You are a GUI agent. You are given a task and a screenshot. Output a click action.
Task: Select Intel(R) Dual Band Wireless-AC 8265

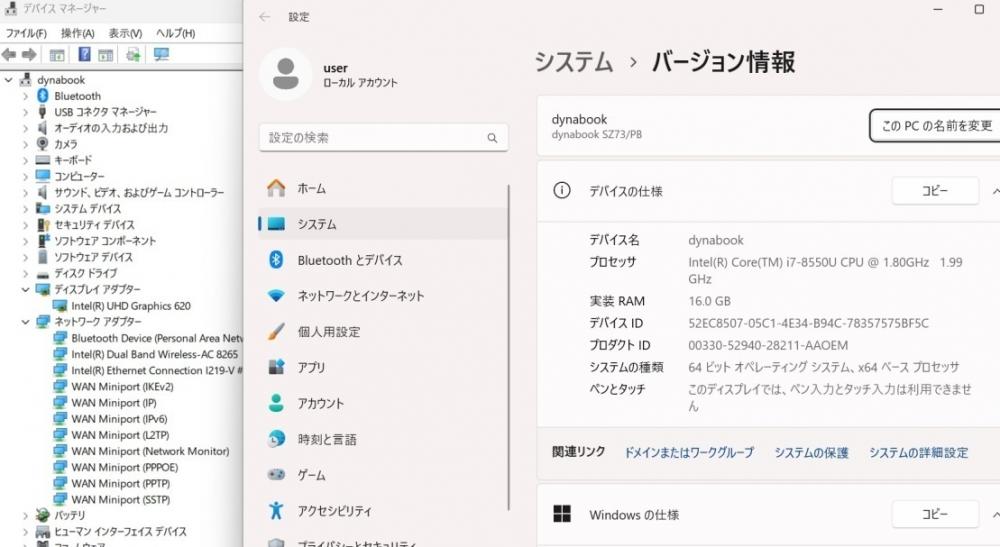[154, 354]
